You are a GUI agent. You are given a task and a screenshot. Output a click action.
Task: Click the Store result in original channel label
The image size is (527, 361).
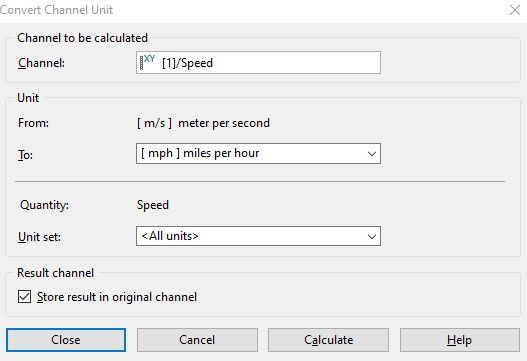tap(117, 297)
